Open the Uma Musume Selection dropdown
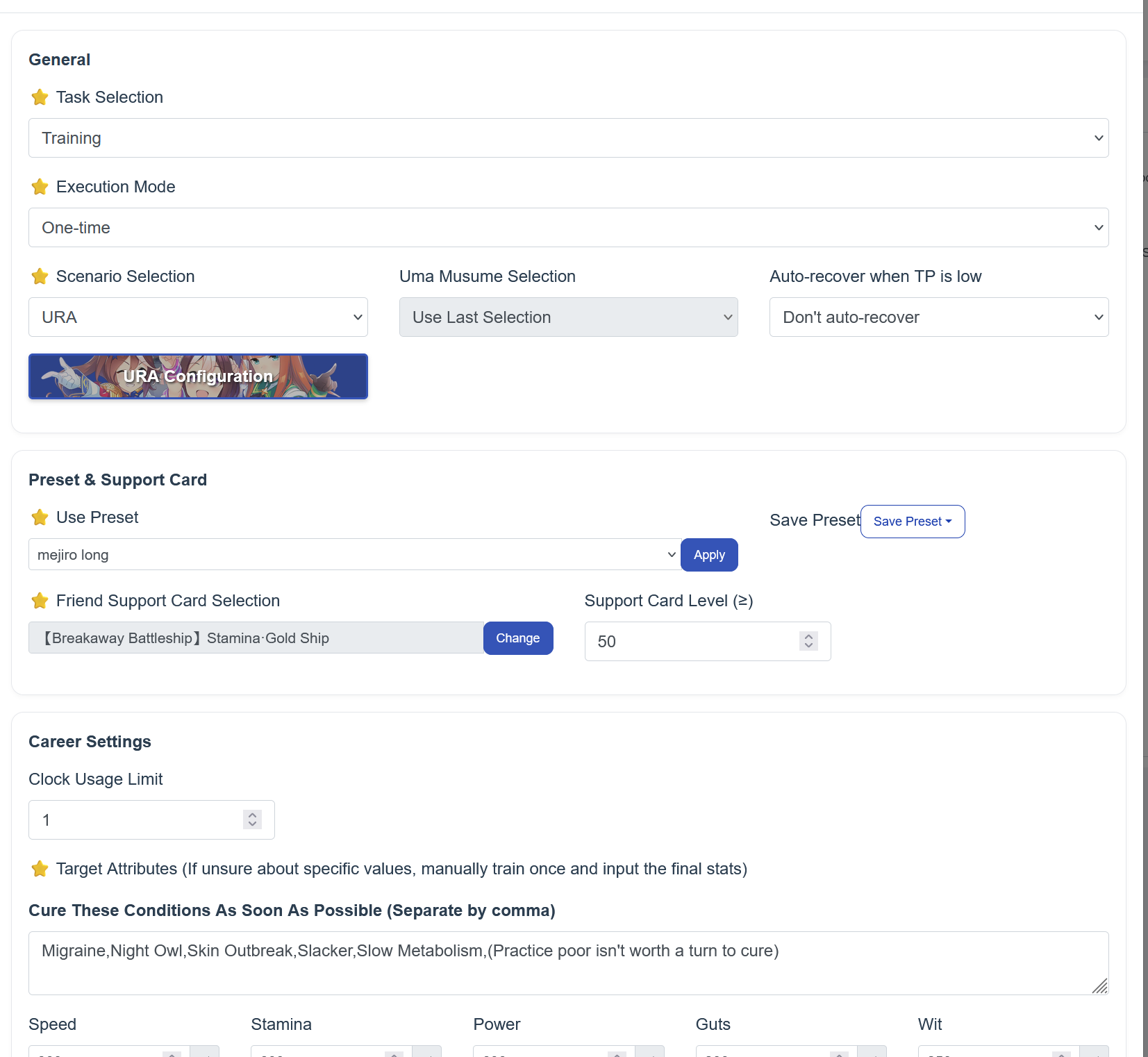 pyautogui.click(x=568, y=317)
